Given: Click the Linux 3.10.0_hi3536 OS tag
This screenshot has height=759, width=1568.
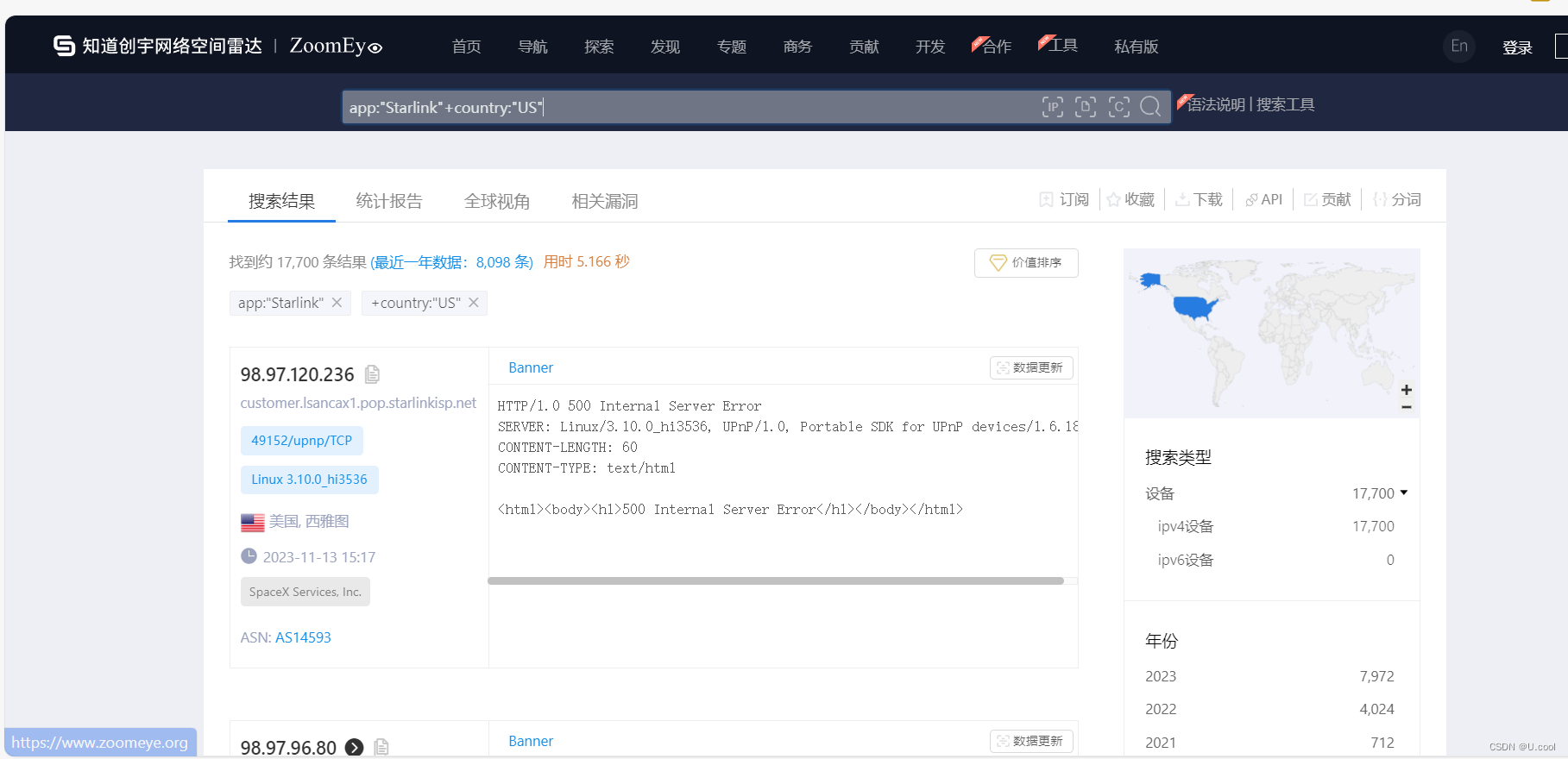Looking at the screenshot, I should (x=309, y=480).
